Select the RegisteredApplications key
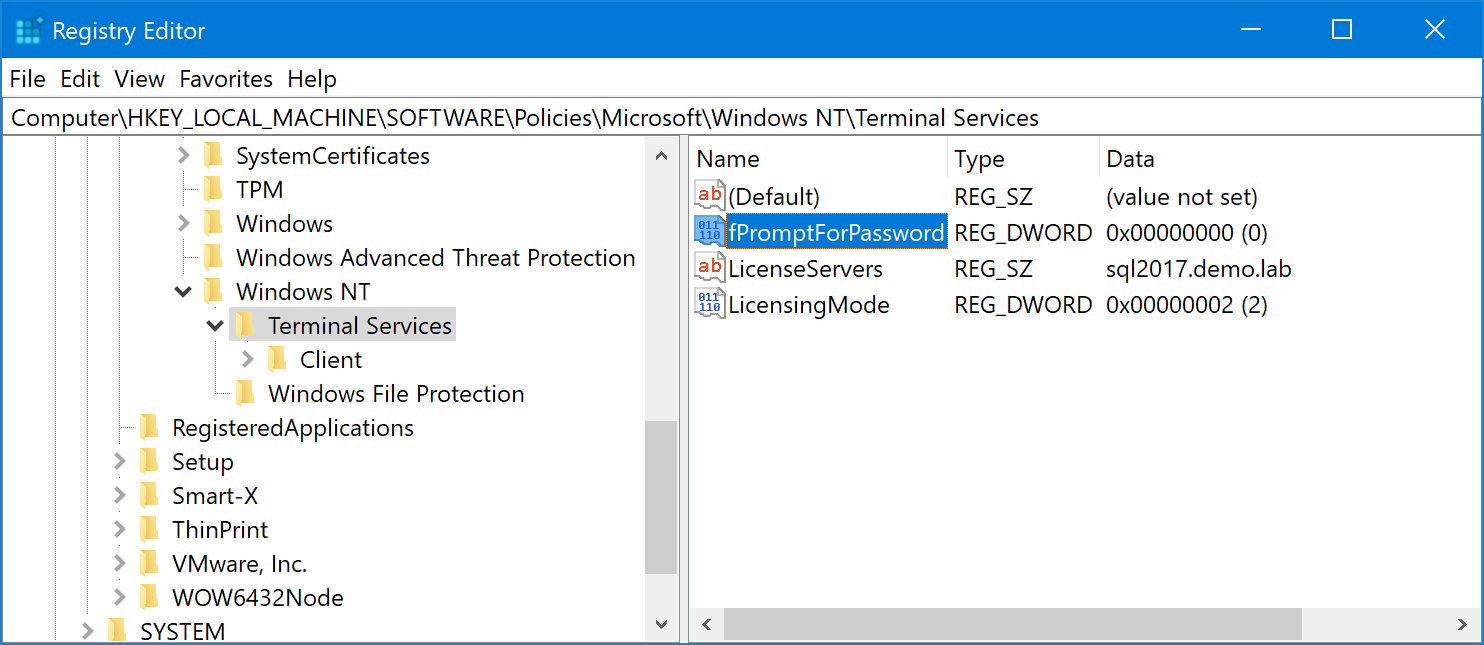The image size is (1484, 645). point(292,428)
